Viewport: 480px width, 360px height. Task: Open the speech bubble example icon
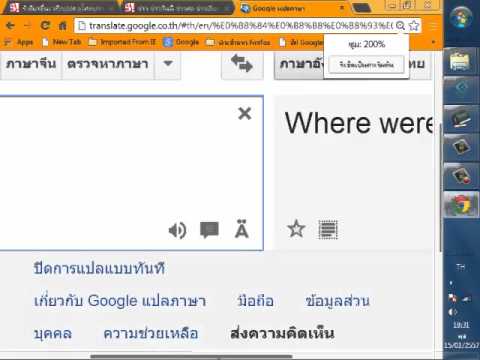209,230
